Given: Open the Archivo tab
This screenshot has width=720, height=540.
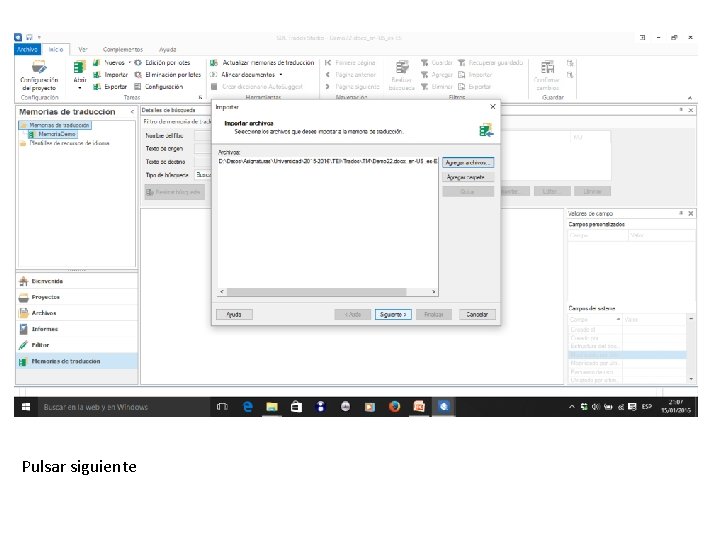Looking at the screenshot, I should click(27, 49).
